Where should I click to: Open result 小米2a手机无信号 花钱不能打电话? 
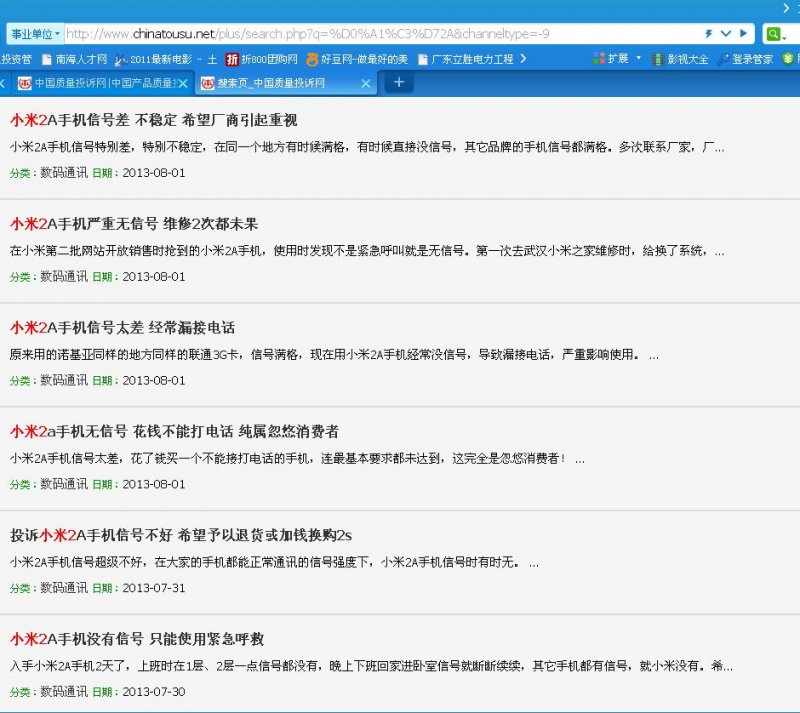pyautogui.click(x=174, y=431)
